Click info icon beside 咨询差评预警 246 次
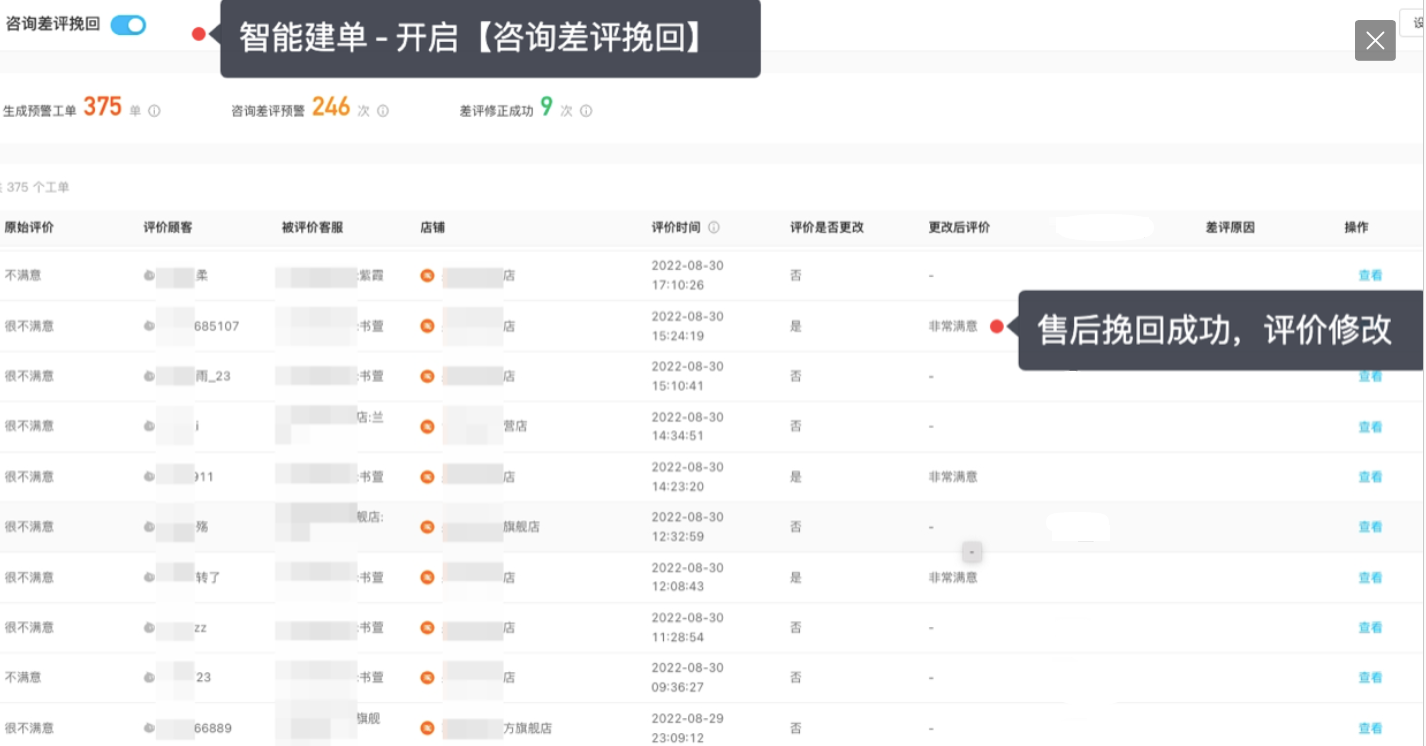Viewport: 1426px width, 746px height. (383, 111)
